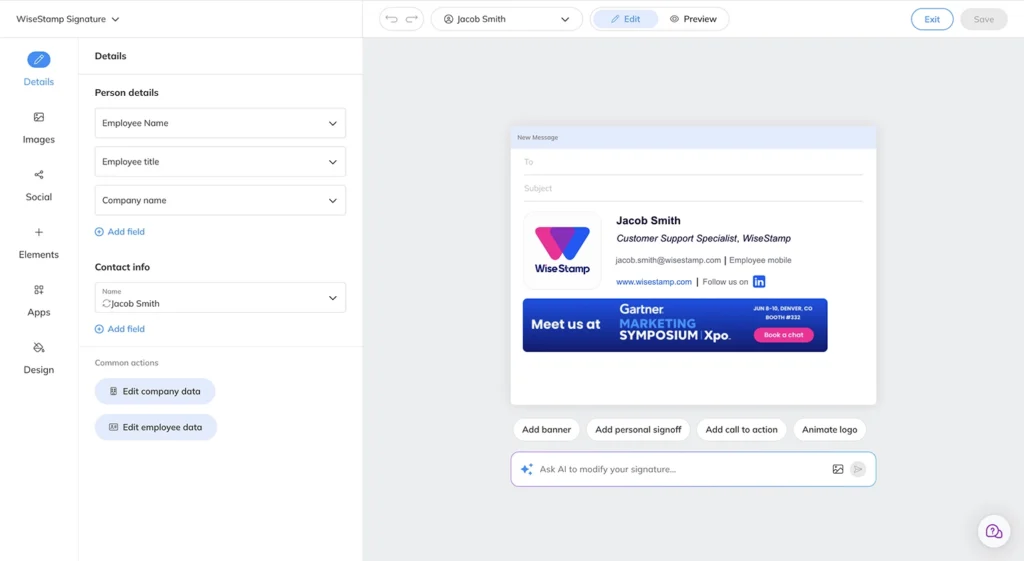Click the Add call to action chip
The image size is (1024, 561).
point(741,430)
